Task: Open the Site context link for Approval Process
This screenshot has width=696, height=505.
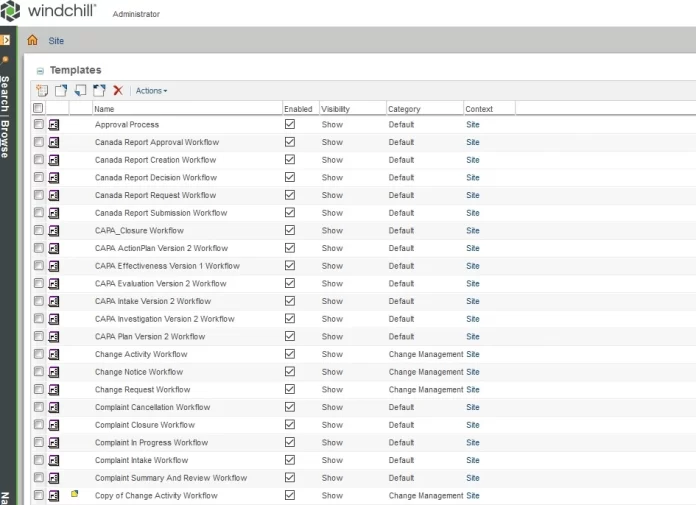Action: click(473, 125)
